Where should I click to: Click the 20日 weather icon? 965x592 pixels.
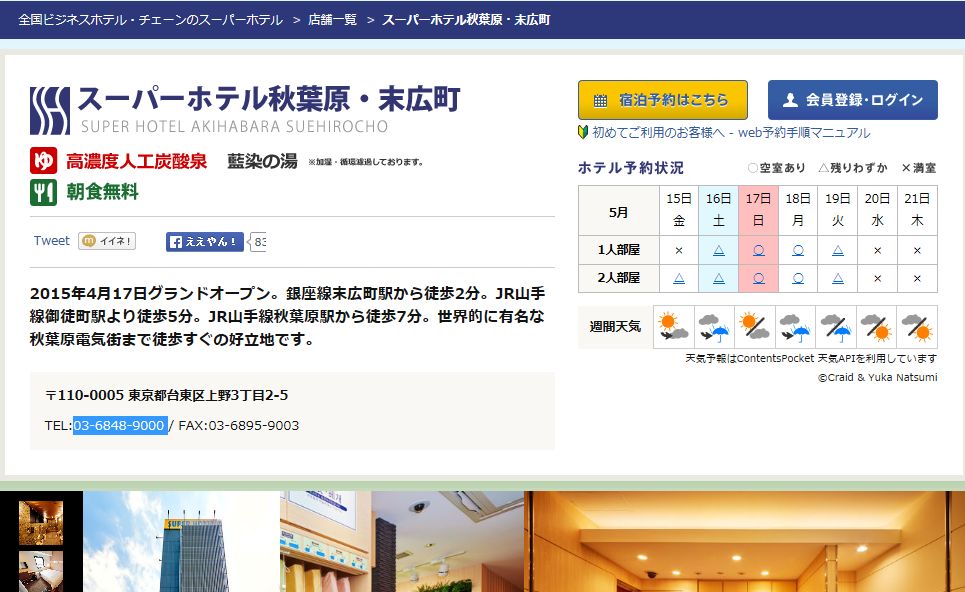(876, 326)
